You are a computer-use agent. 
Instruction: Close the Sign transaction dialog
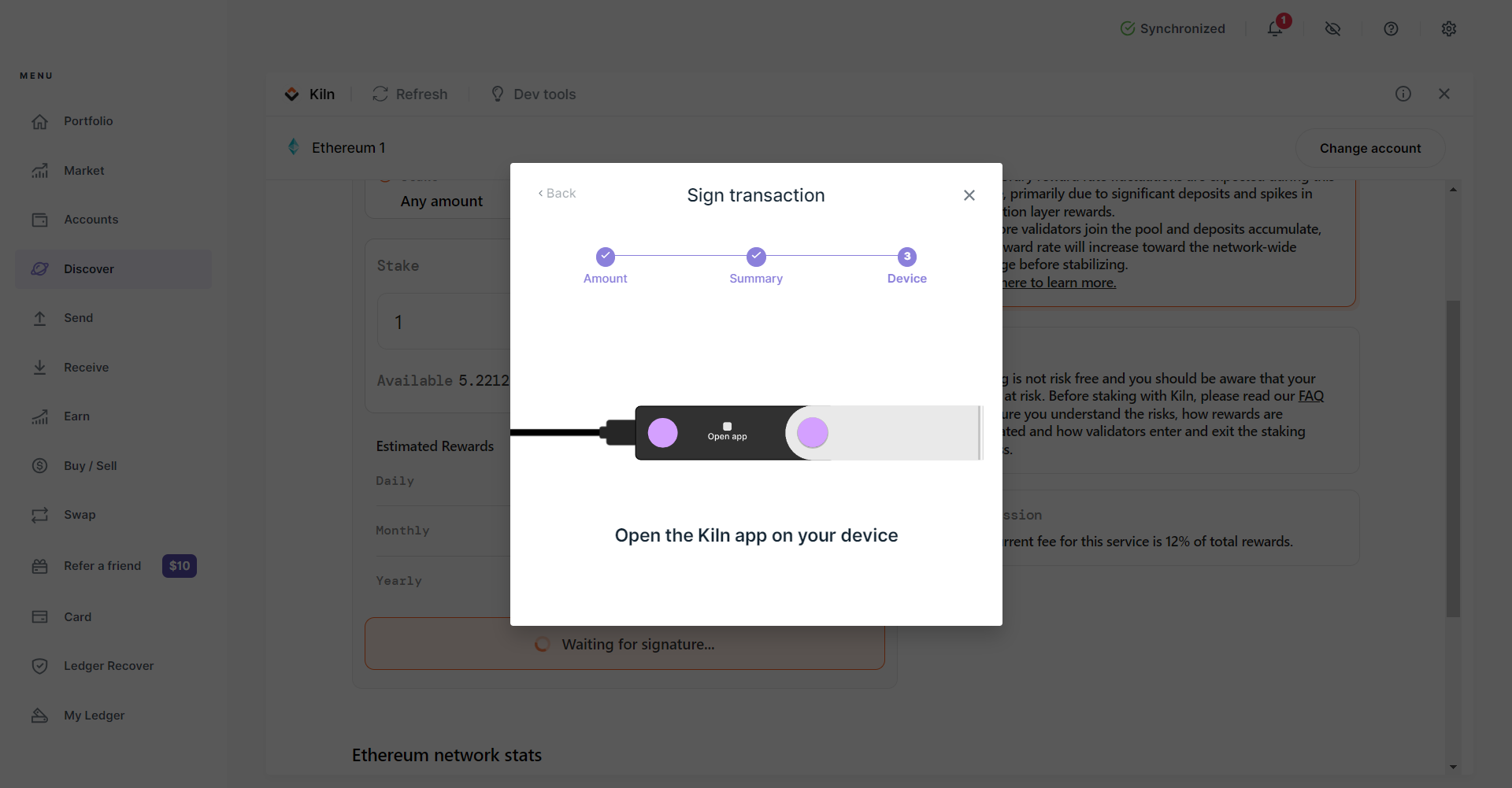point(969,195)
